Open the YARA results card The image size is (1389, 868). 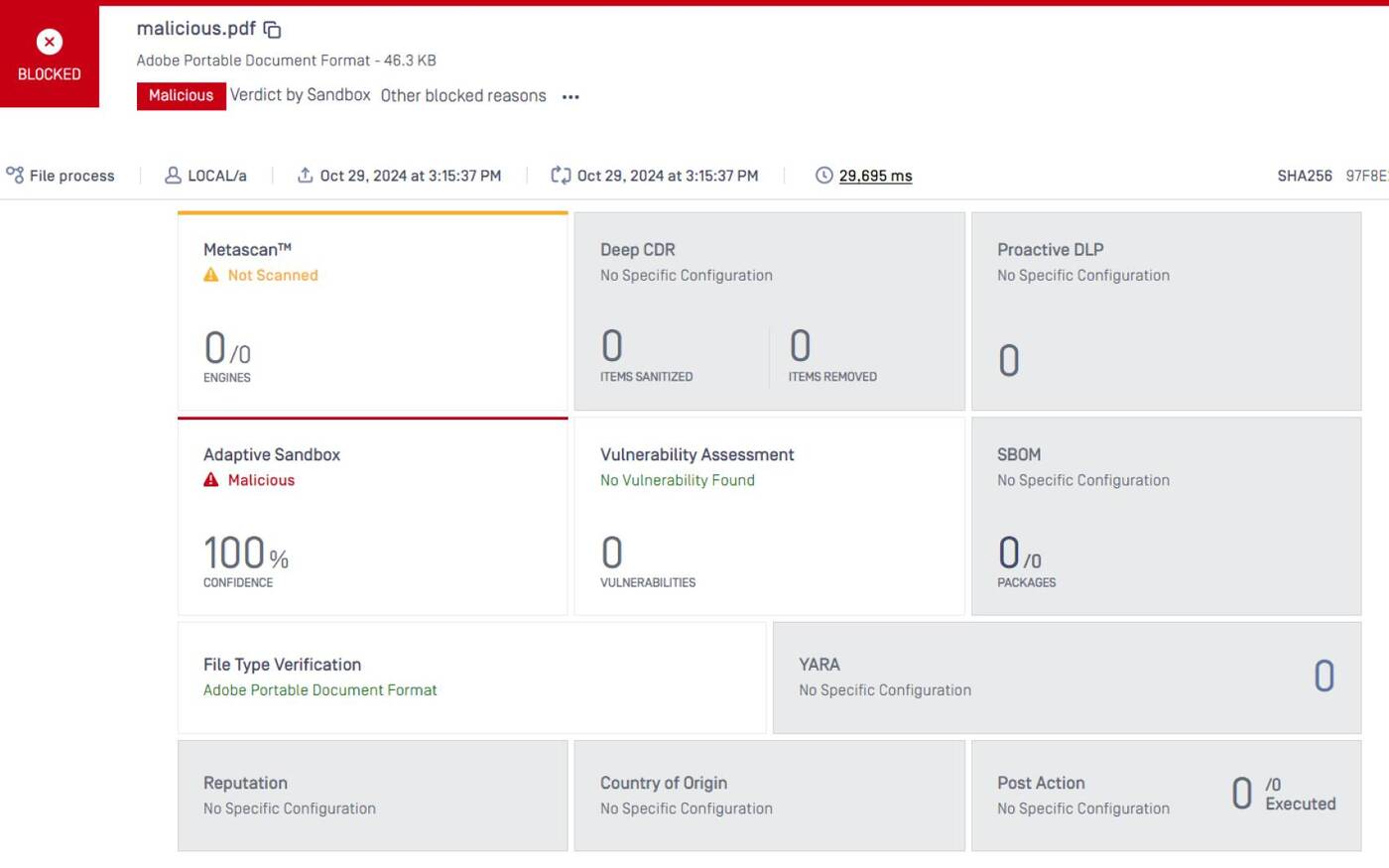(1067, 678)
